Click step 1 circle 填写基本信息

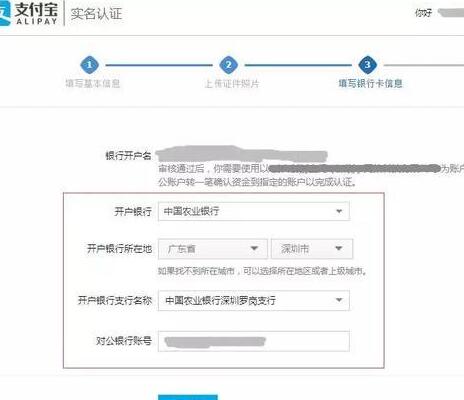click(89, 65)
